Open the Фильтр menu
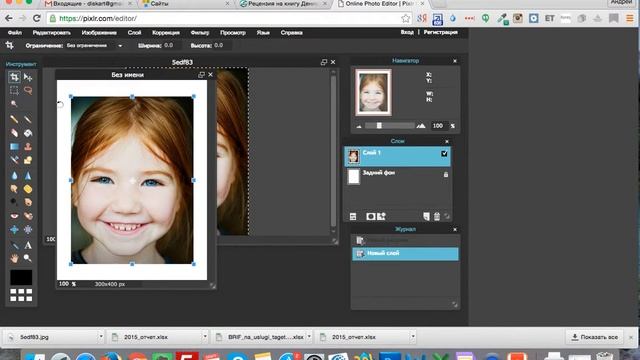640x360 pixels. (200, 33)
